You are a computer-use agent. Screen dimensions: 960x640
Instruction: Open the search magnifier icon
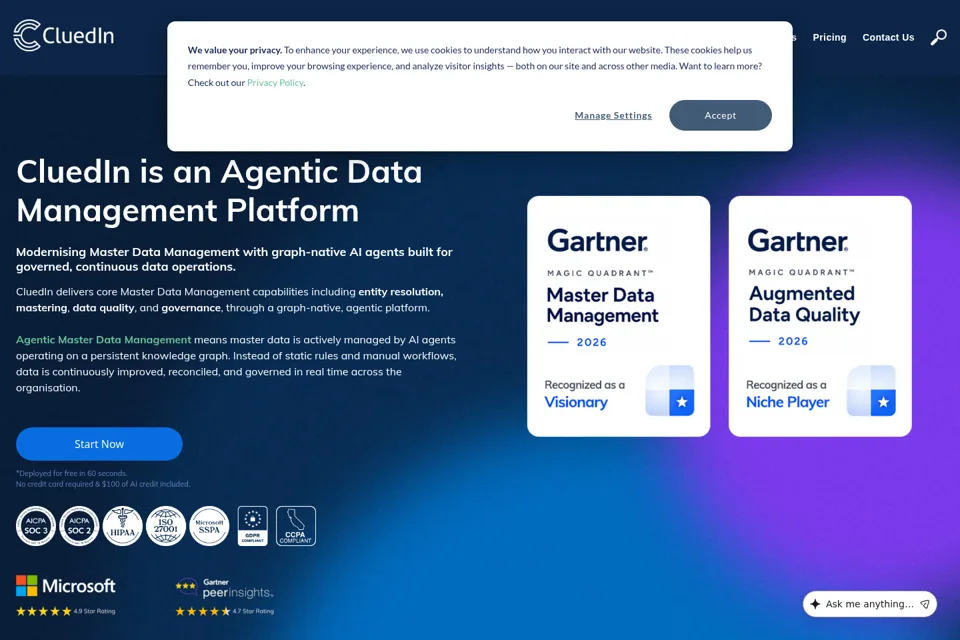tap(938, 37)
